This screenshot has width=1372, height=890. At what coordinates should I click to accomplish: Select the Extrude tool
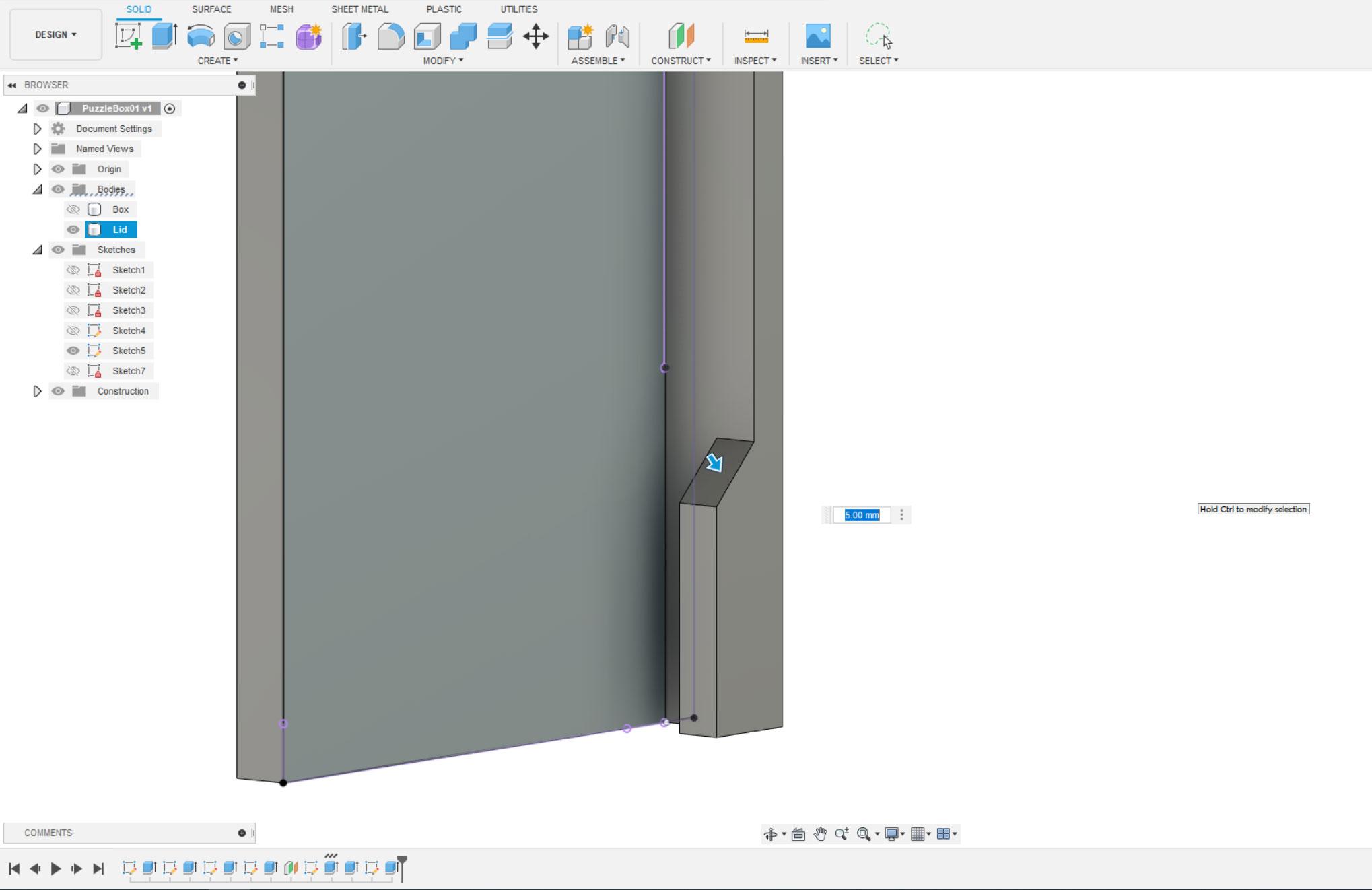pos(164,36)
